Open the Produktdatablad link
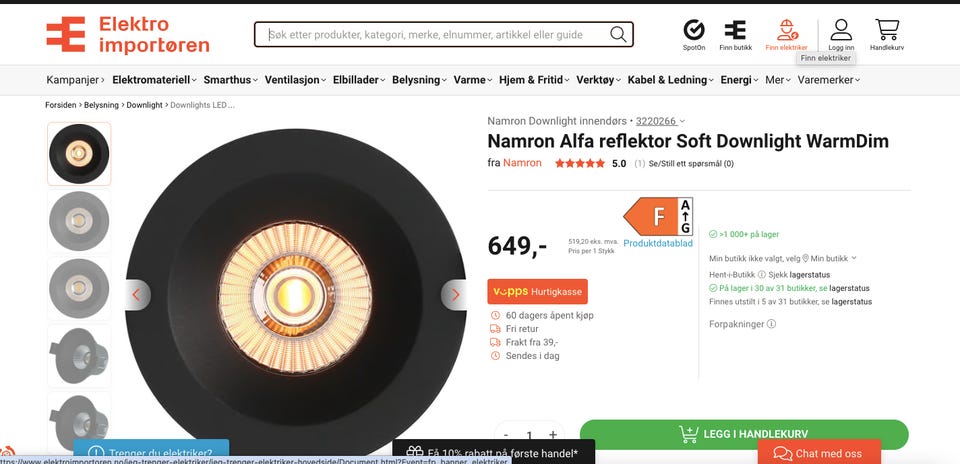This screenshot has width=960, height=464. coord(658,243)
